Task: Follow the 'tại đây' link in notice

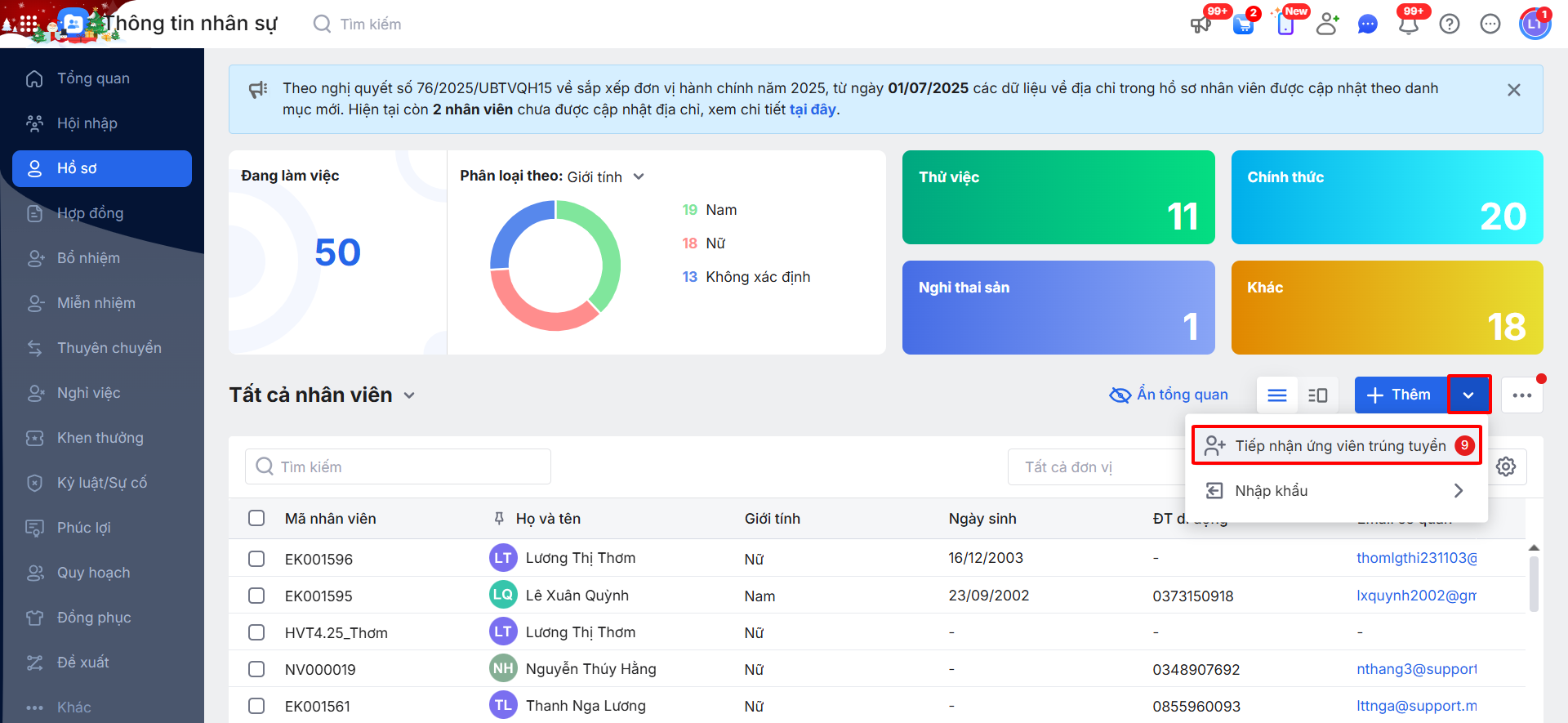Action: (x=813, y=109)
